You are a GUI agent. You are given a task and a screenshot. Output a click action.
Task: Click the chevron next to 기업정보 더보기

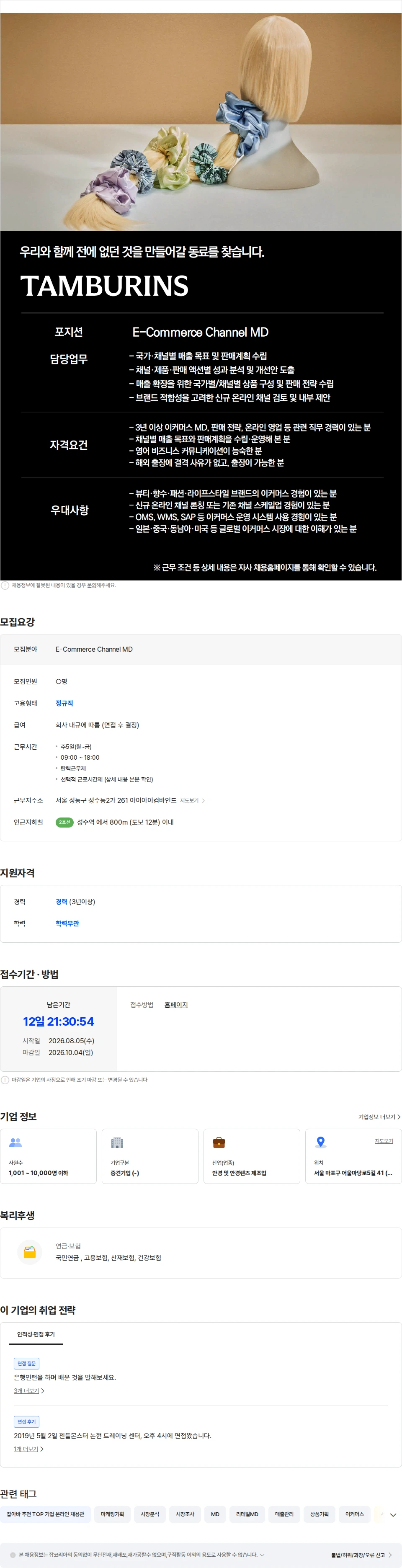pyautogui.click(x=399, y=1117)
